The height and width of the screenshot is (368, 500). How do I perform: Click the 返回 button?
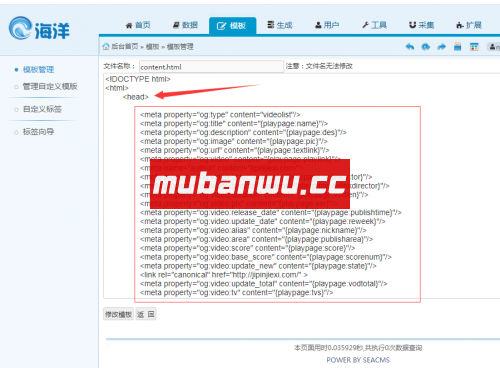(146, 314)
